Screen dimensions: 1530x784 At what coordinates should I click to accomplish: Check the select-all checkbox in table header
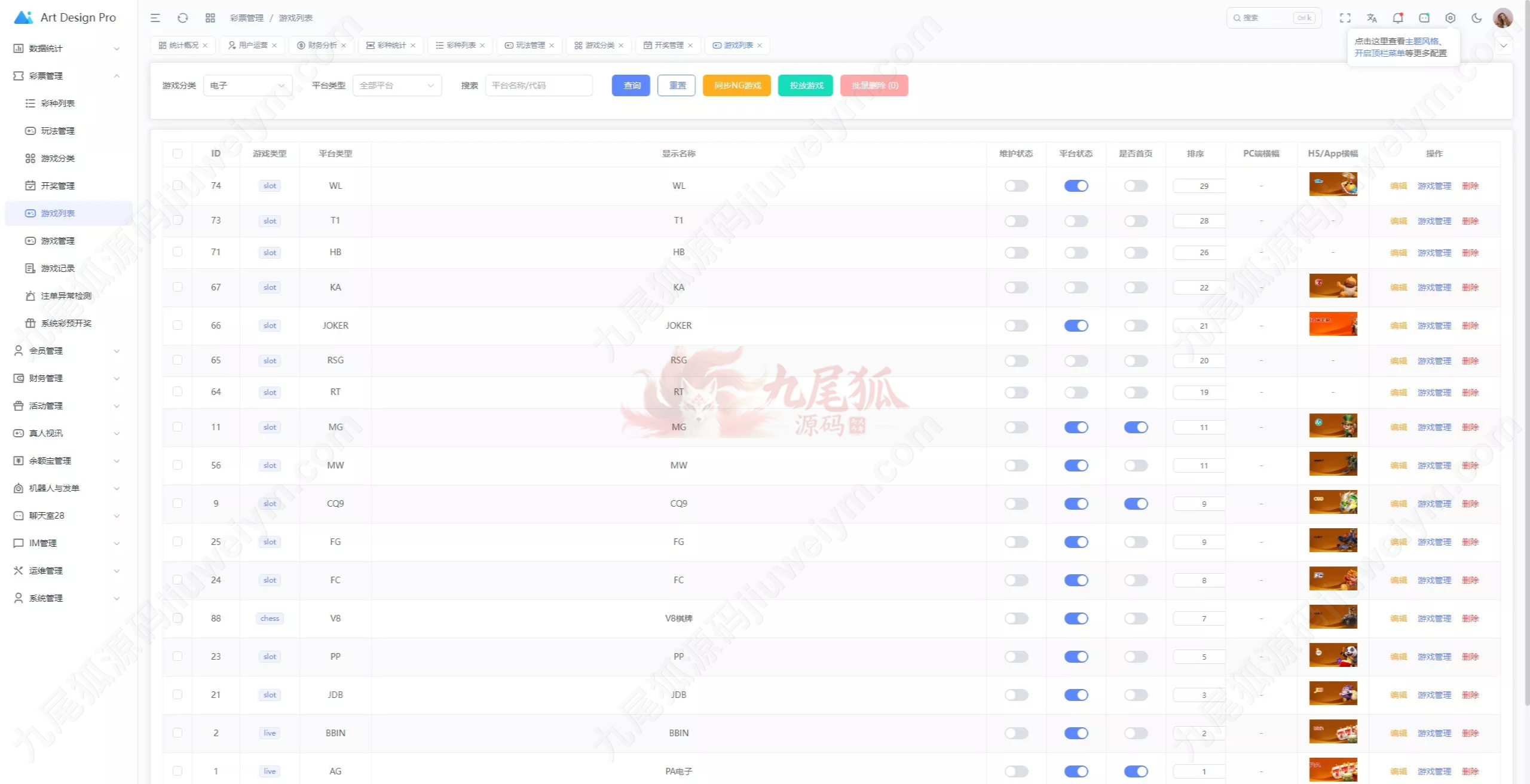(x=178, y=154)
